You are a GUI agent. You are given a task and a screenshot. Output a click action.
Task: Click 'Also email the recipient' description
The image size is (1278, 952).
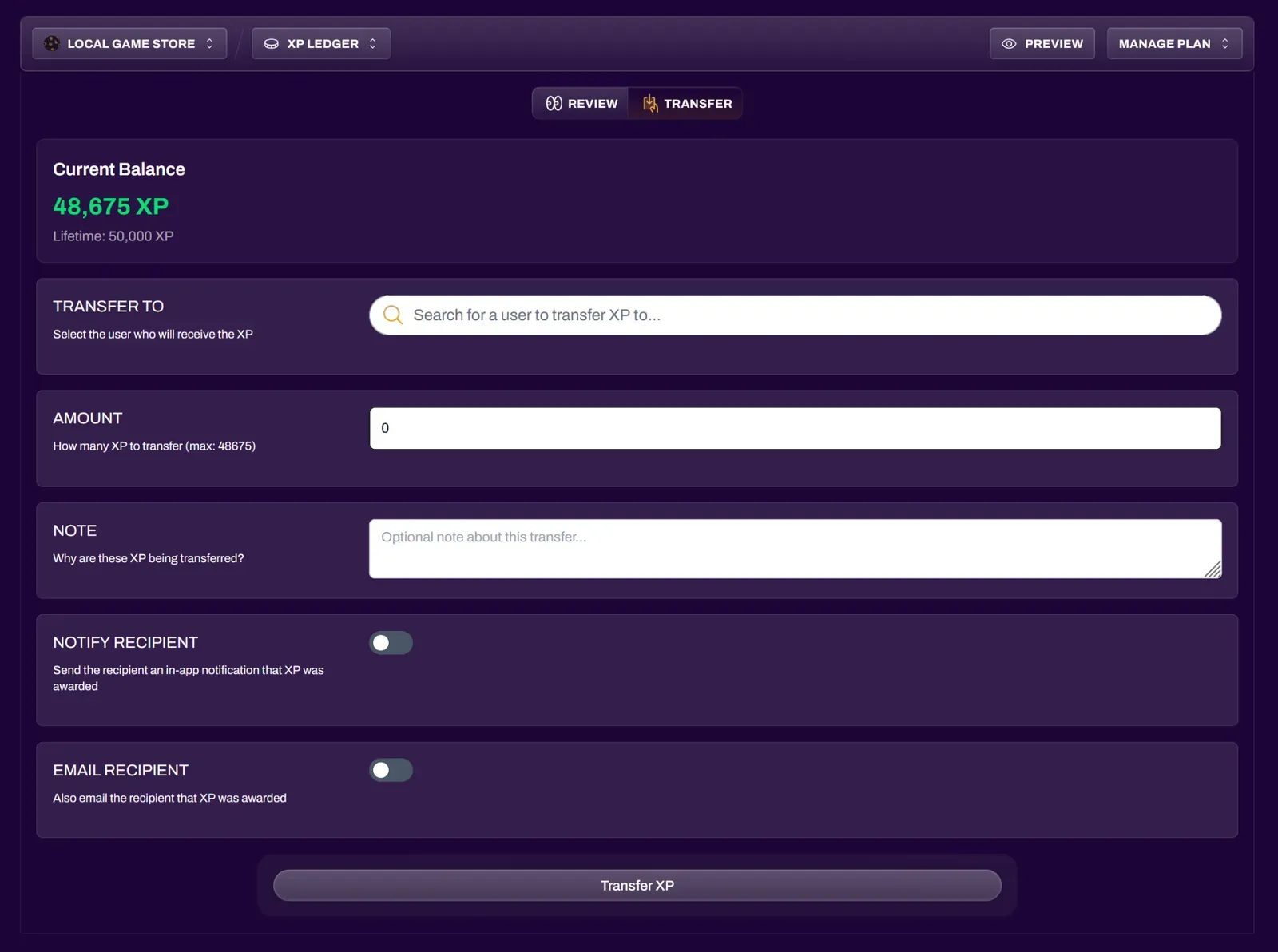169,798
